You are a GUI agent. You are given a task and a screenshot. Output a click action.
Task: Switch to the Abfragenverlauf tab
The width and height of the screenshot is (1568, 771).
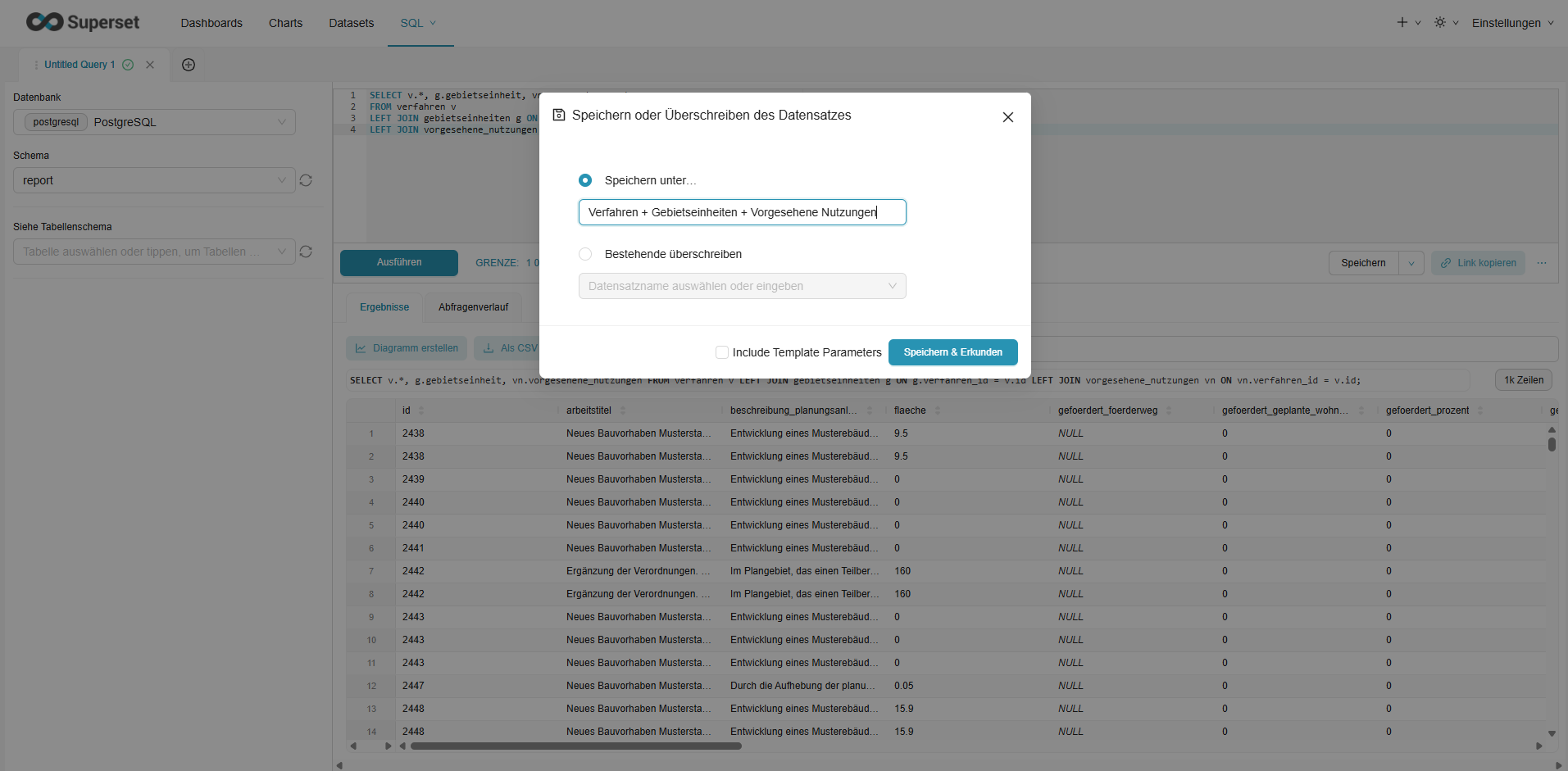click(473, 307)
